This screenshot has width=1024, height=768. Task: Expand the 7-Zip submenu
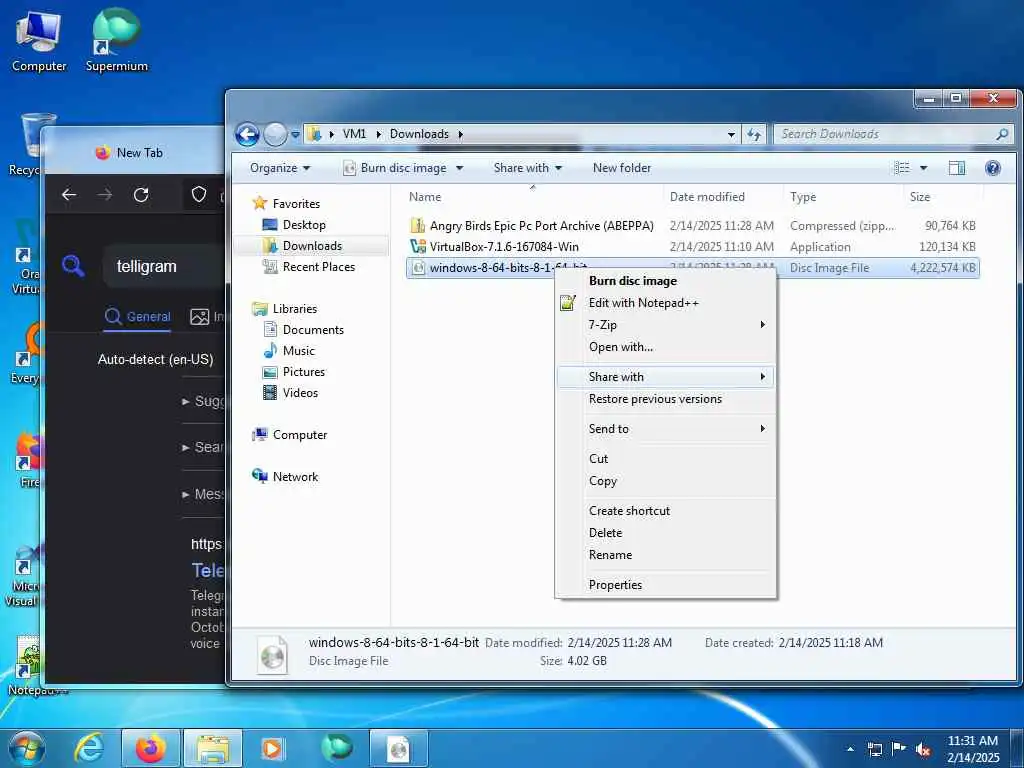[x=665, y=325]
